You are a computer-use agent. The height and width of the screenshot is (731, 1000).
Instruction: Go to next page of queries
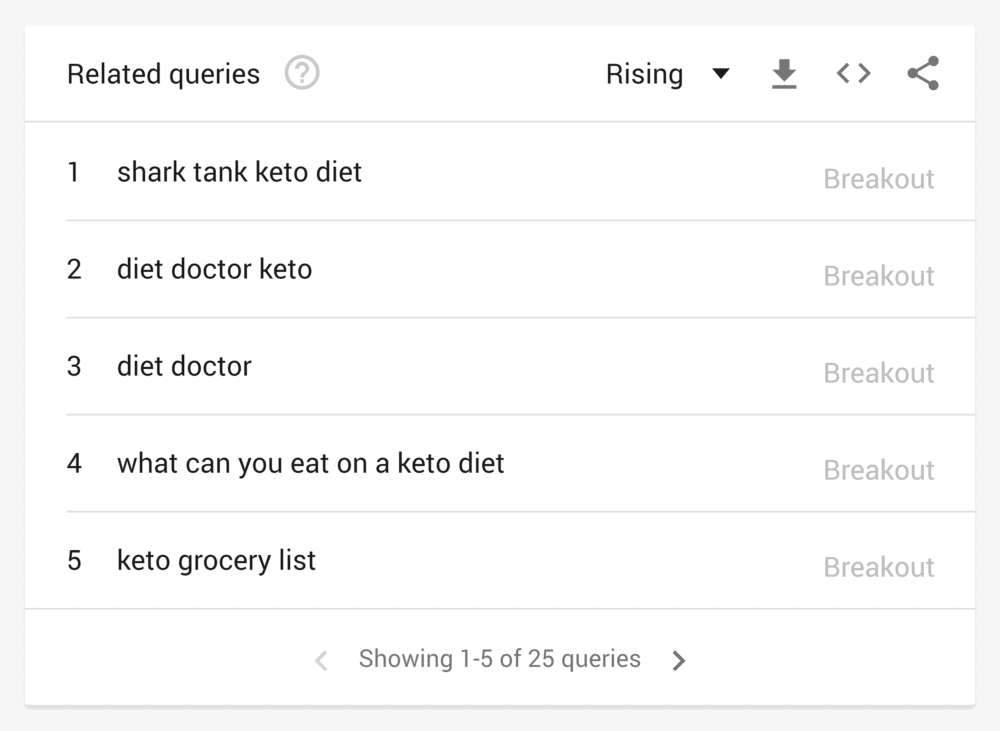tap(679, 660)
